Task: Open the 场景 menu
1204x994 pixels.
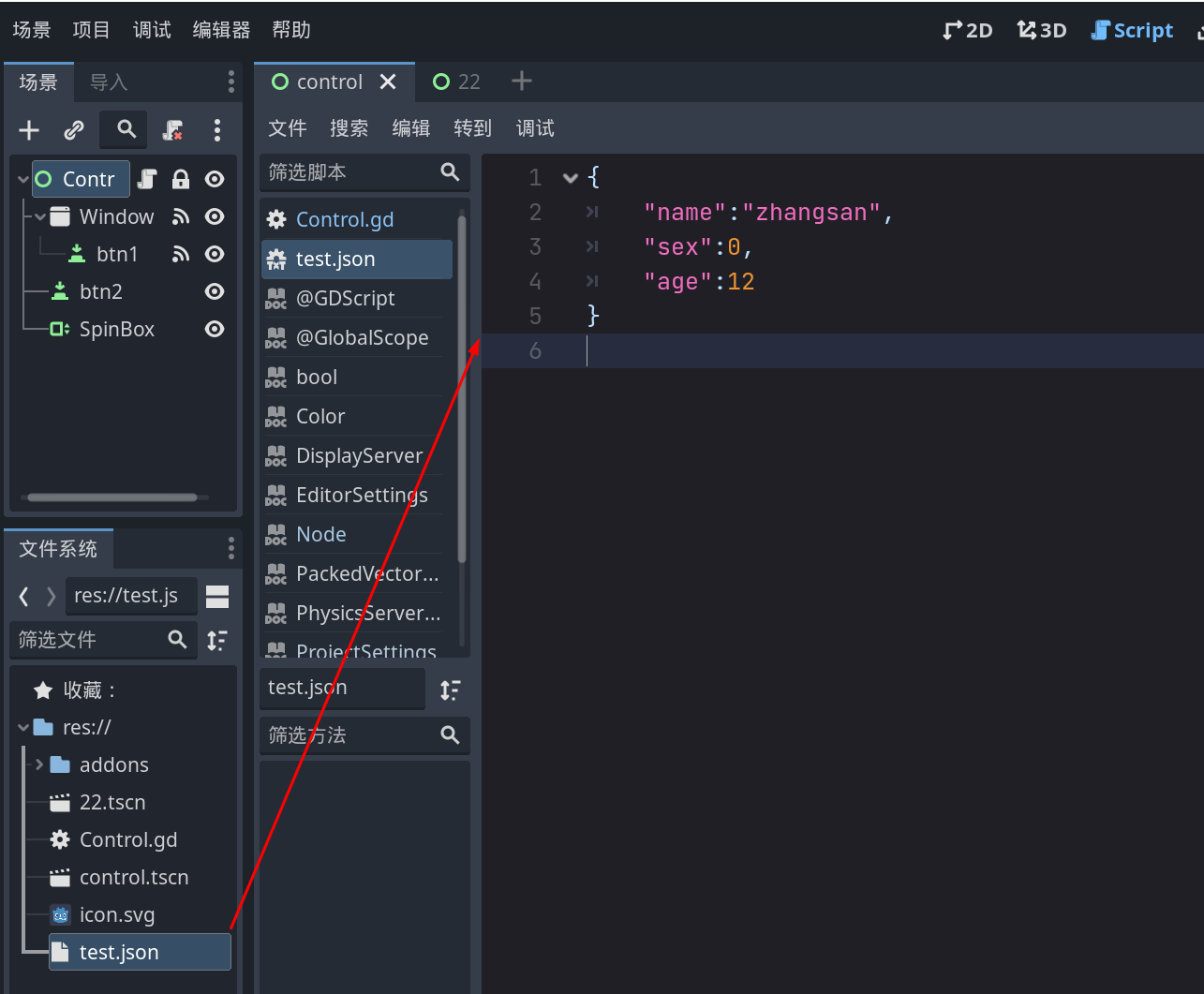Action: tap(32, 30)
